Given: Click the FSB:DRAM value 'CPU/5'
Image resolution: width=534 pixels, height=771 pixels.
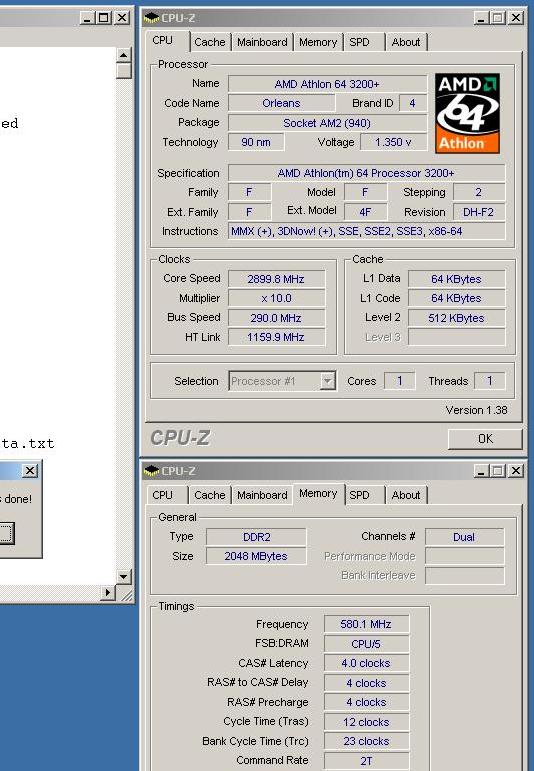Looking at the screenshot, I should [x=366, y=644].
